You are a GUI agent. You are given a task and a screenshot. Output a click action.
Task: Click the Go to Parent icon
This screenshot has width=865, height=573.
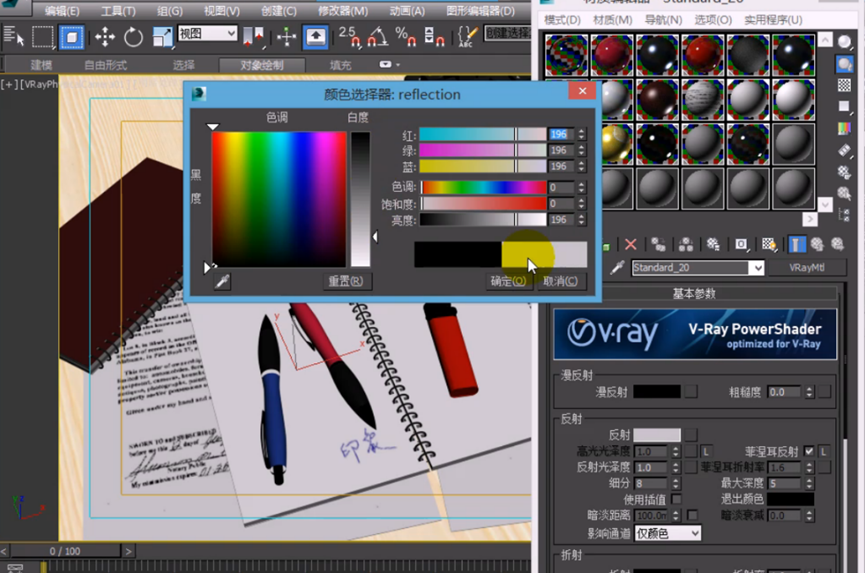pyautogui.click(x=817, y=244)
